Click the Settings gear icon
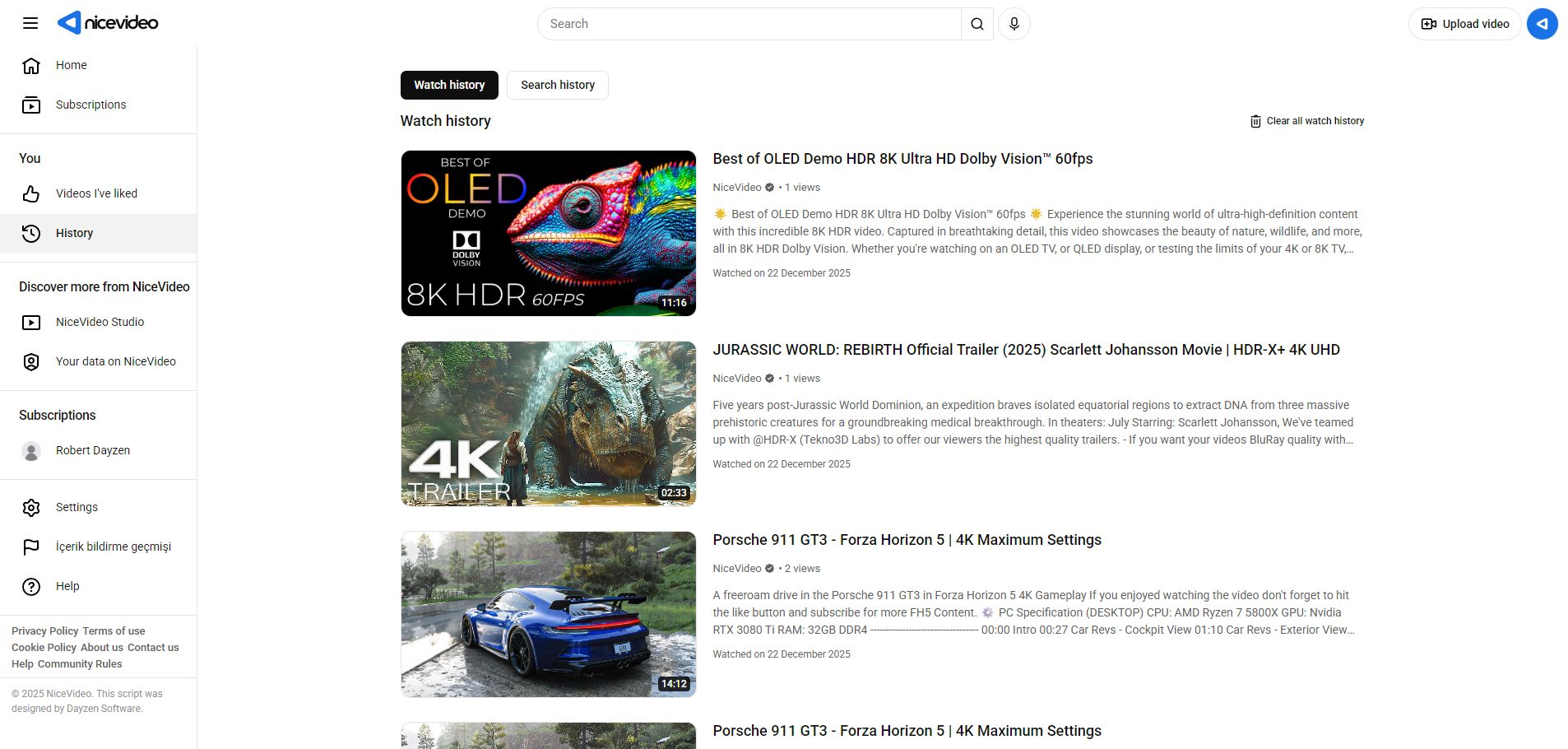1568x749 pixels. point(31,508)
